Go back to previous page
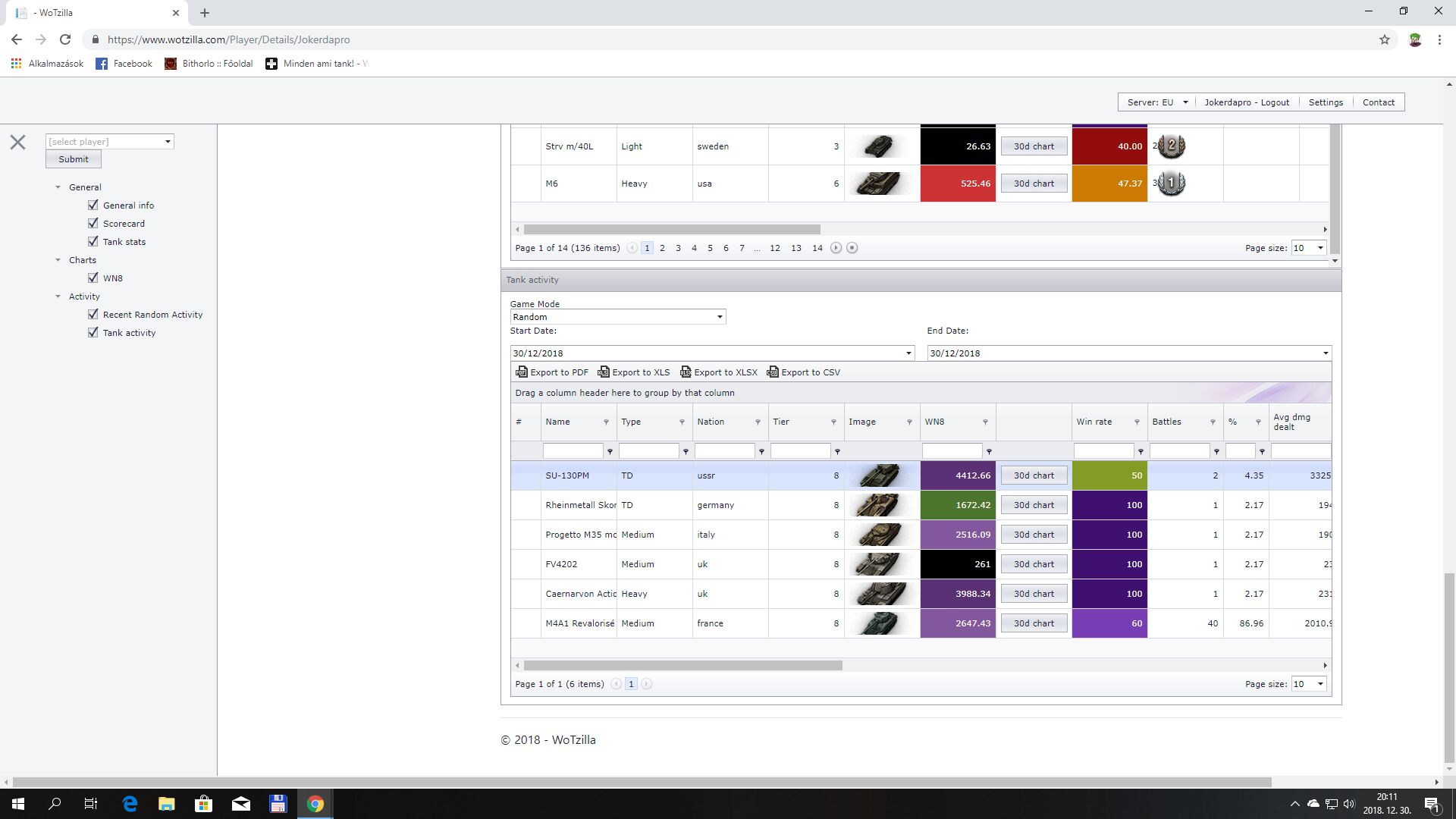The height and width of the screenshot is (819, 1456). [x=17, y=39]
